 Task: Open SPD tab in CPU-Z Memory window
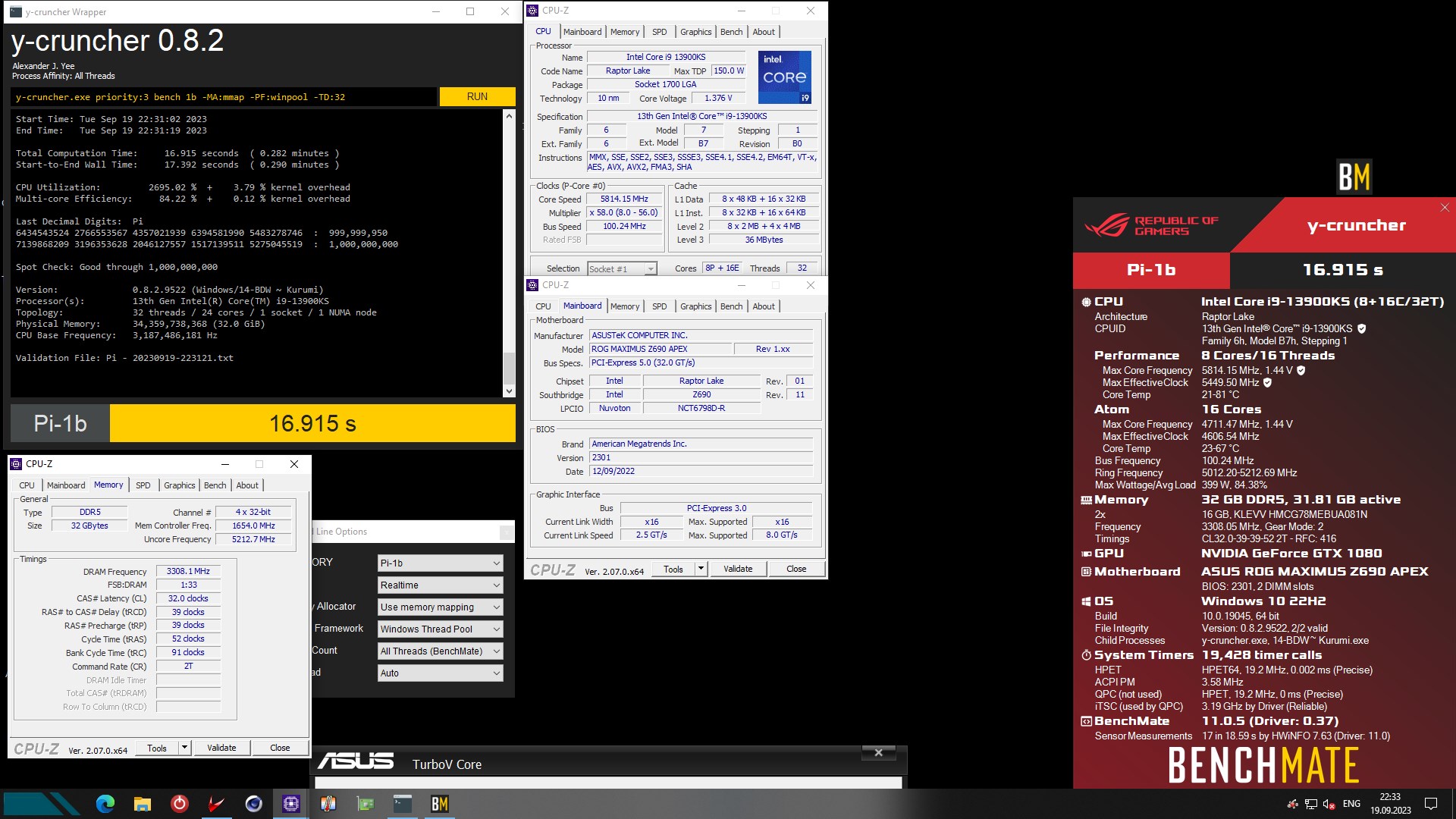143,485
